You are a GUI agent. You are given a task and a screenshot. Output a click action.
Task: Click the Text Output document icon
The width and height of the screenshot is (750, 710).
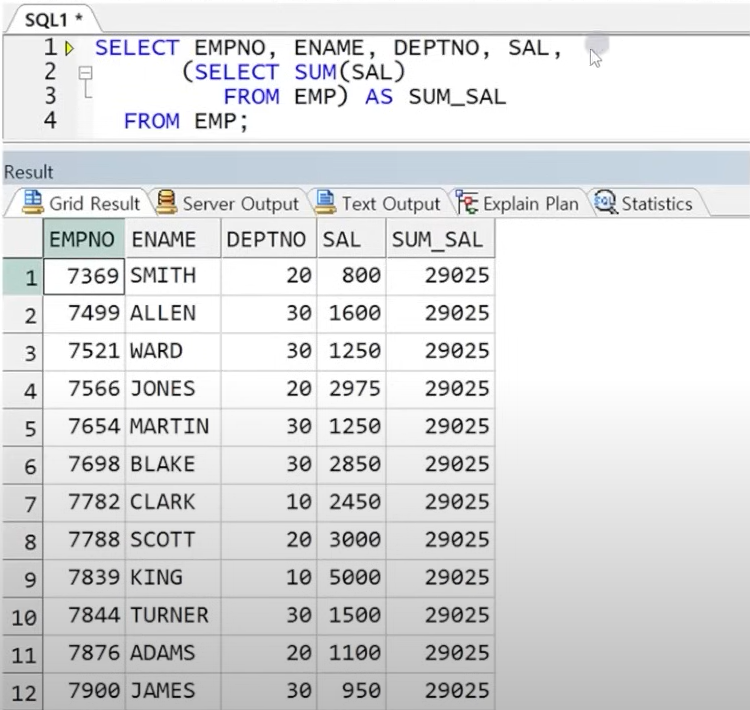tap(325, 202)
